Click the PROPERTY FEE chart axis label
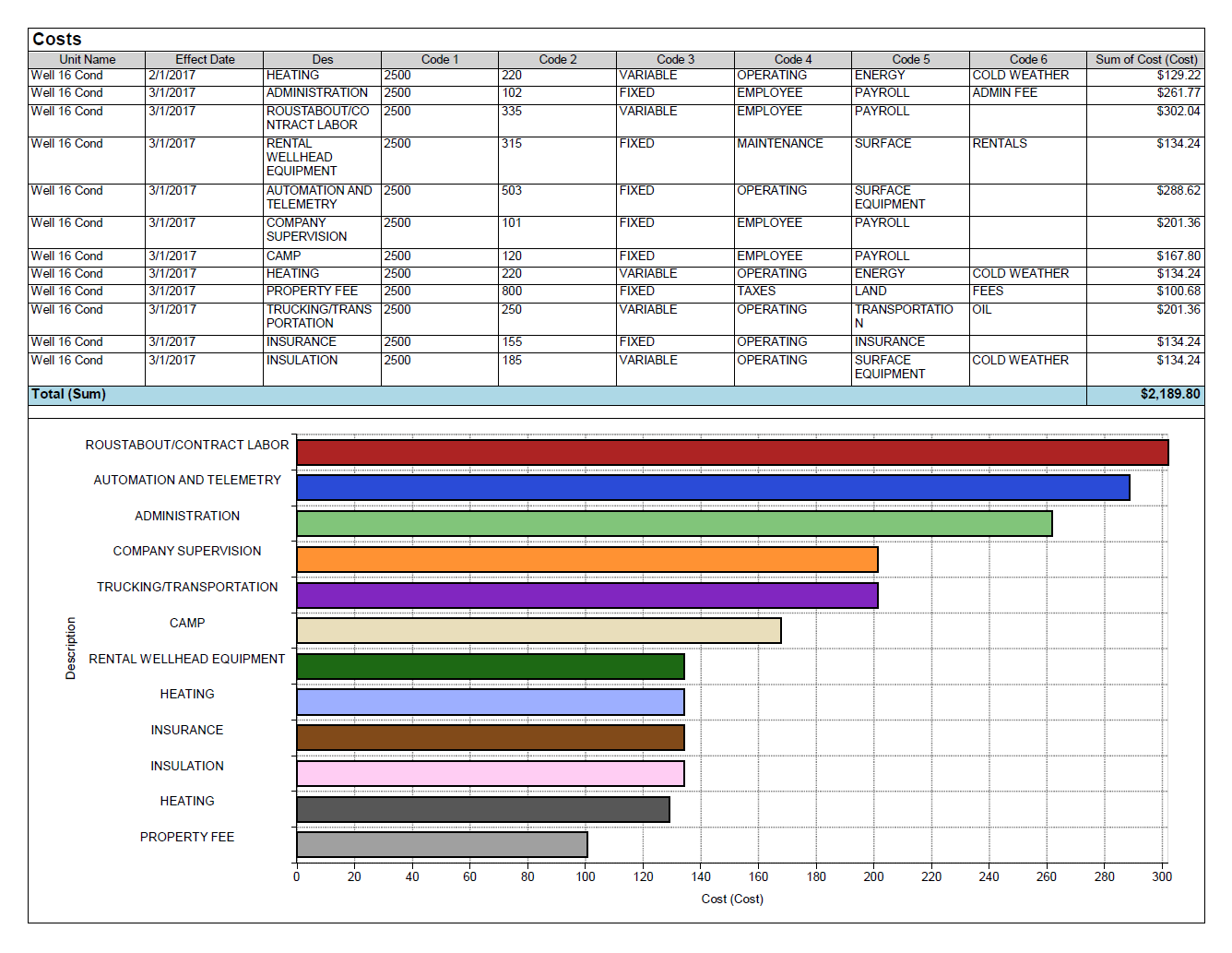This screenshot has width=1232, height=953. (x=187, y=837)
